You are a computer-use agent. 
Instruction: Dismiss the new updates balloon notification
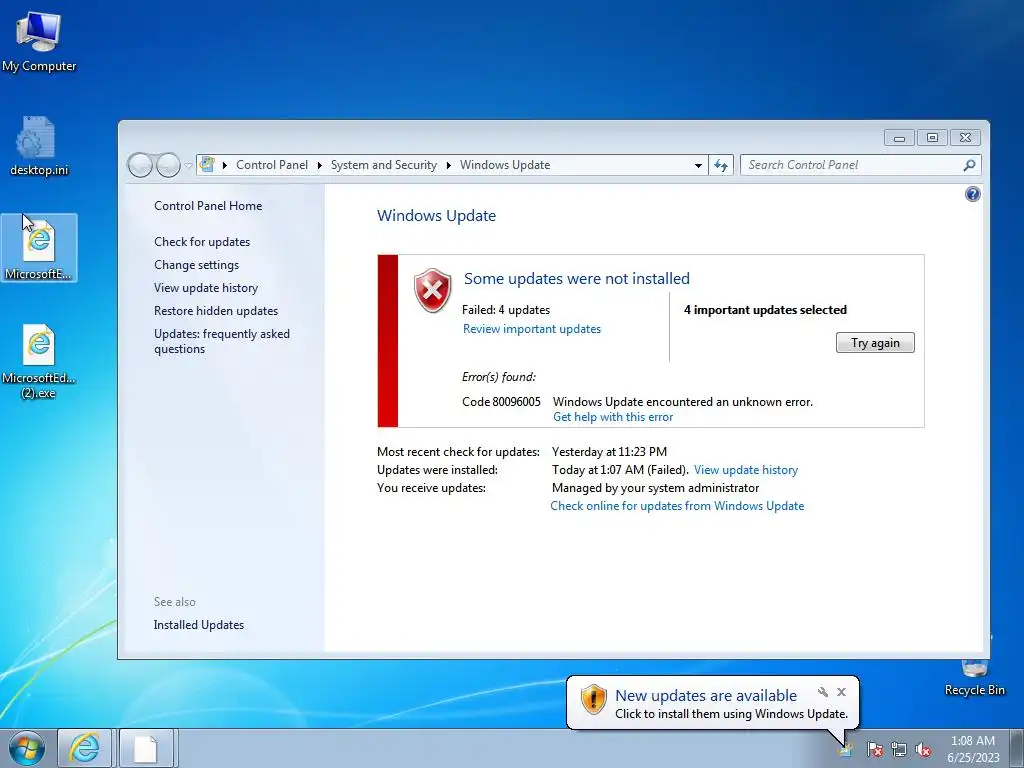[x=841, y=692]
